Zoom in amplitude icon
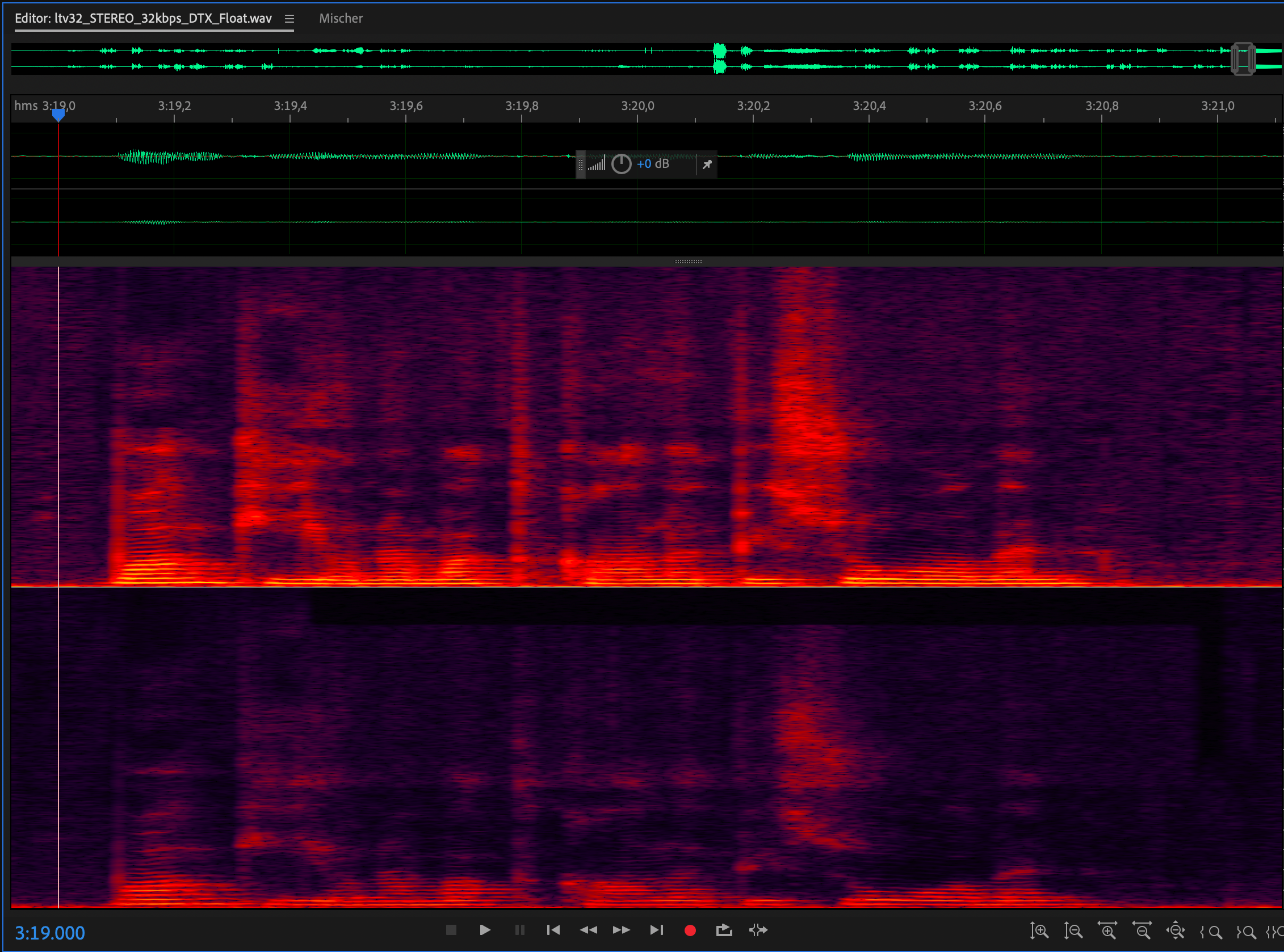Viewport: 1284px width, 952px height. coord(1039,930)
